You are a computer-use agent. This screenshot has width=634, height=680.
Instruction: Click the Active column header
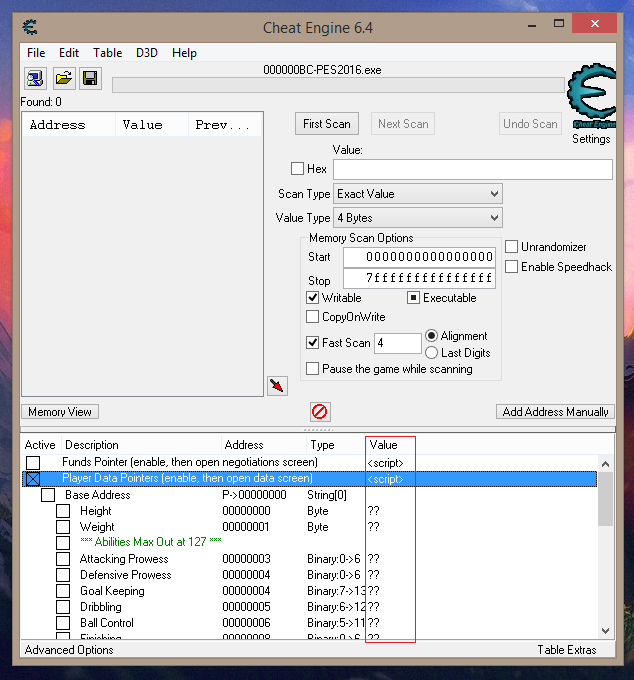pos(40,445)
